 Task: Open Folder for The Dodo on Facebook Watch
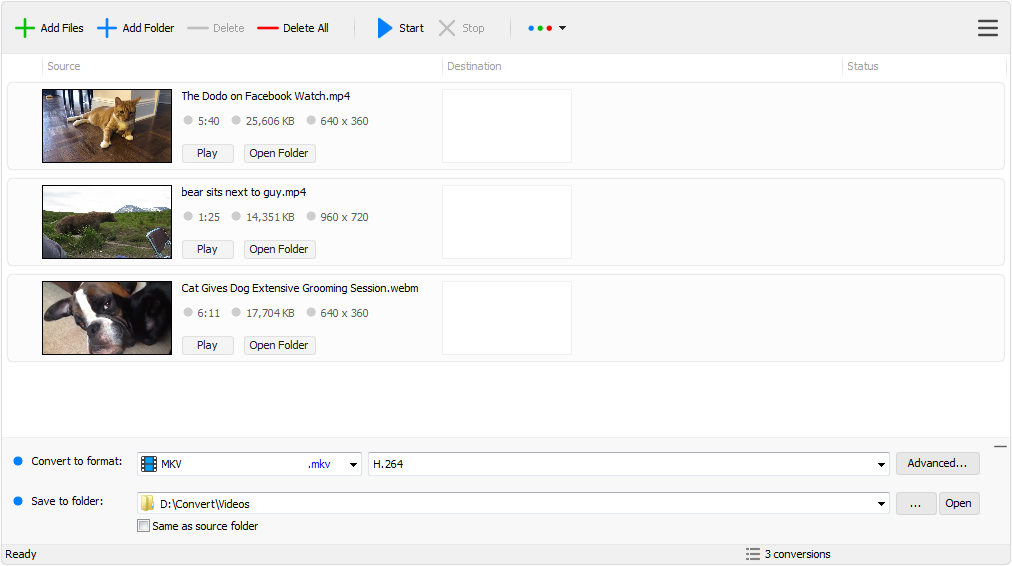click(279, 153)
